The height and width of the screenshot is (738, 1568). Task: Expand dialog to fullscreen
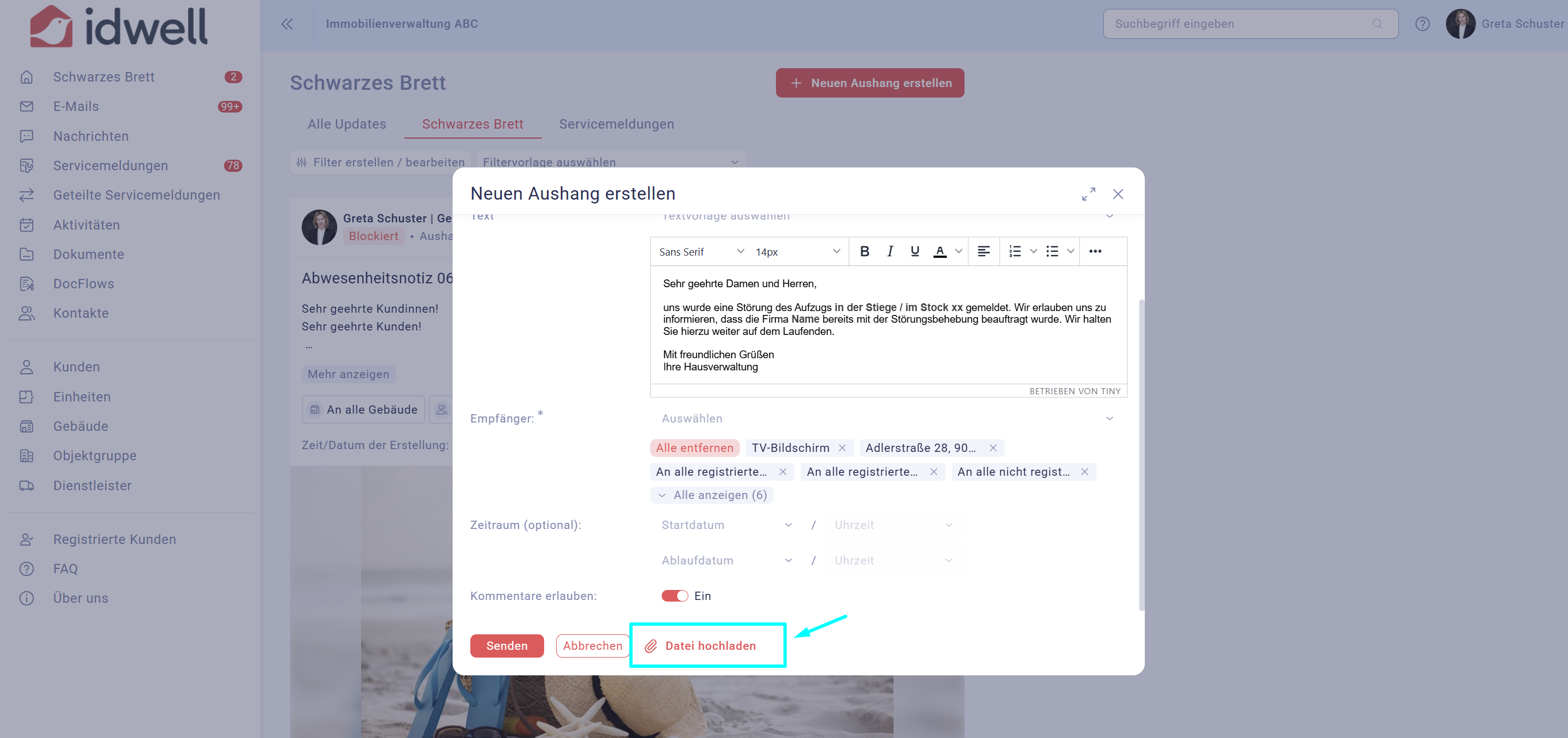point(1088,194)
